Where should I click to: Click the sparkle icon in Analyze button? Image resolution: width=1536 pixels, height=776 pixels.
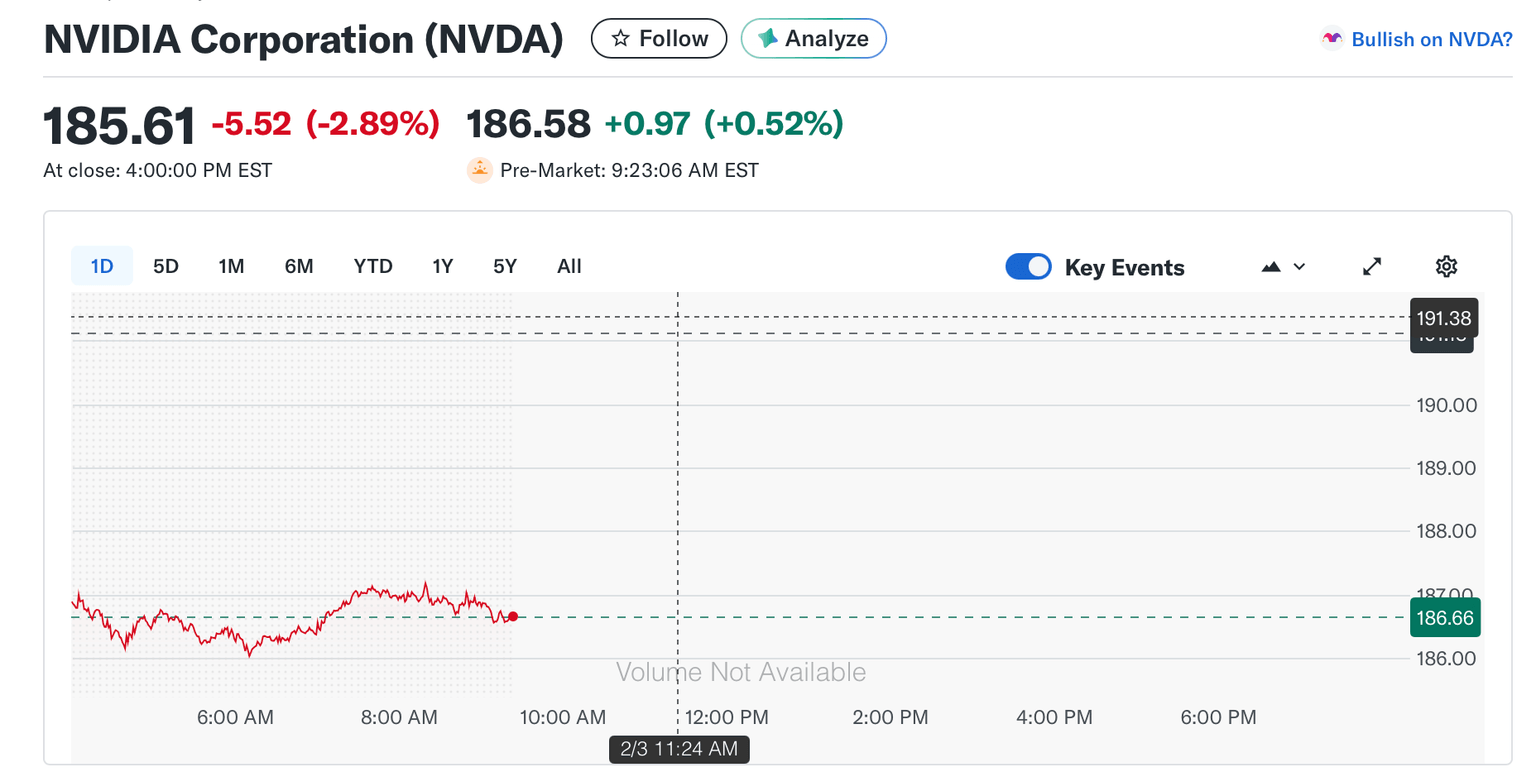click(768, 39)
